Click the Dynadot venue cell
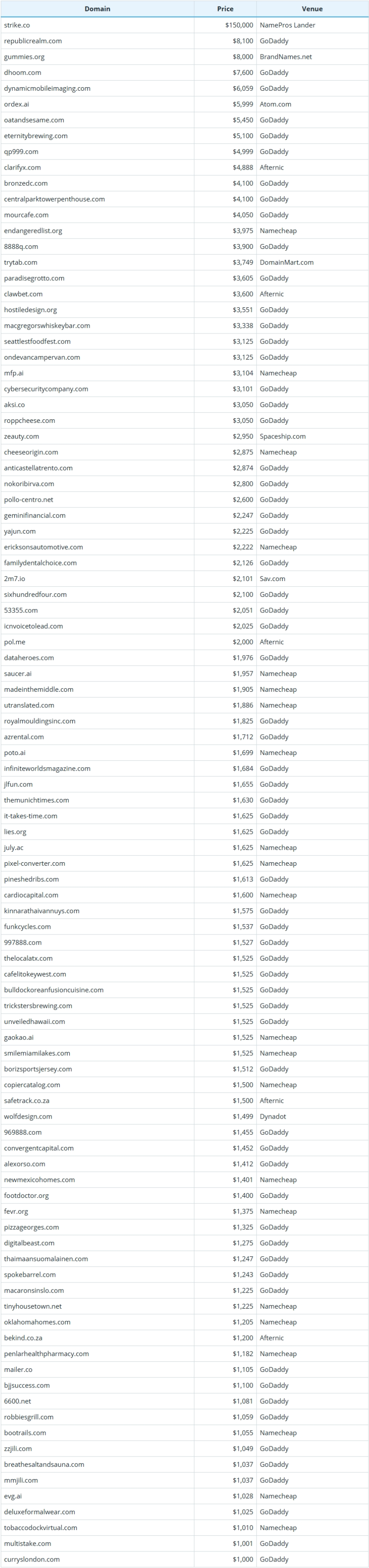Viewport: 369px width, 1568px height. [272, 1117]
